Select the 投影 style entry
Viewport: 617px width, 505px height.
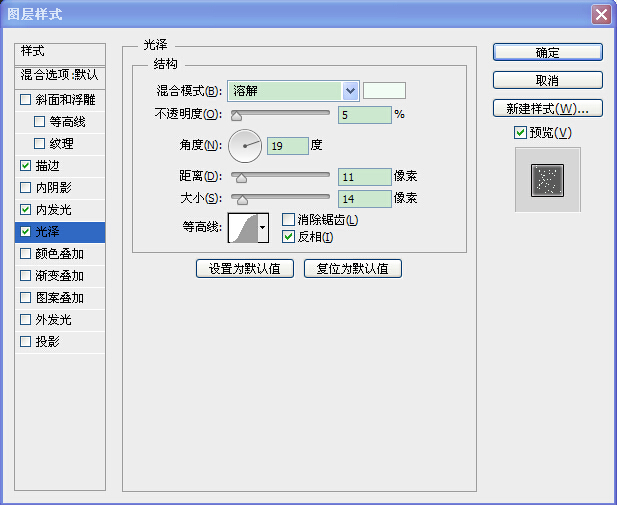(x=60, y=341)
